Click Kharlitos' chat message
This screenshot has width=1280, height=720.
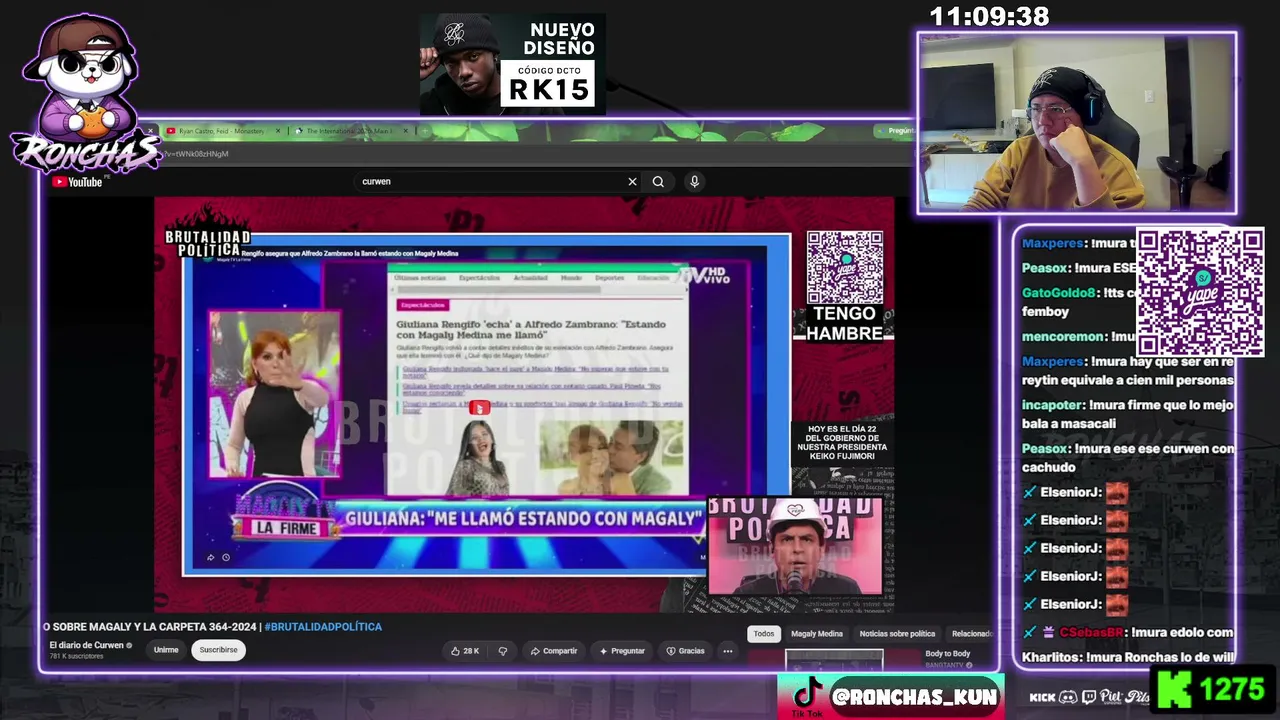click(x=1128, y=657)
